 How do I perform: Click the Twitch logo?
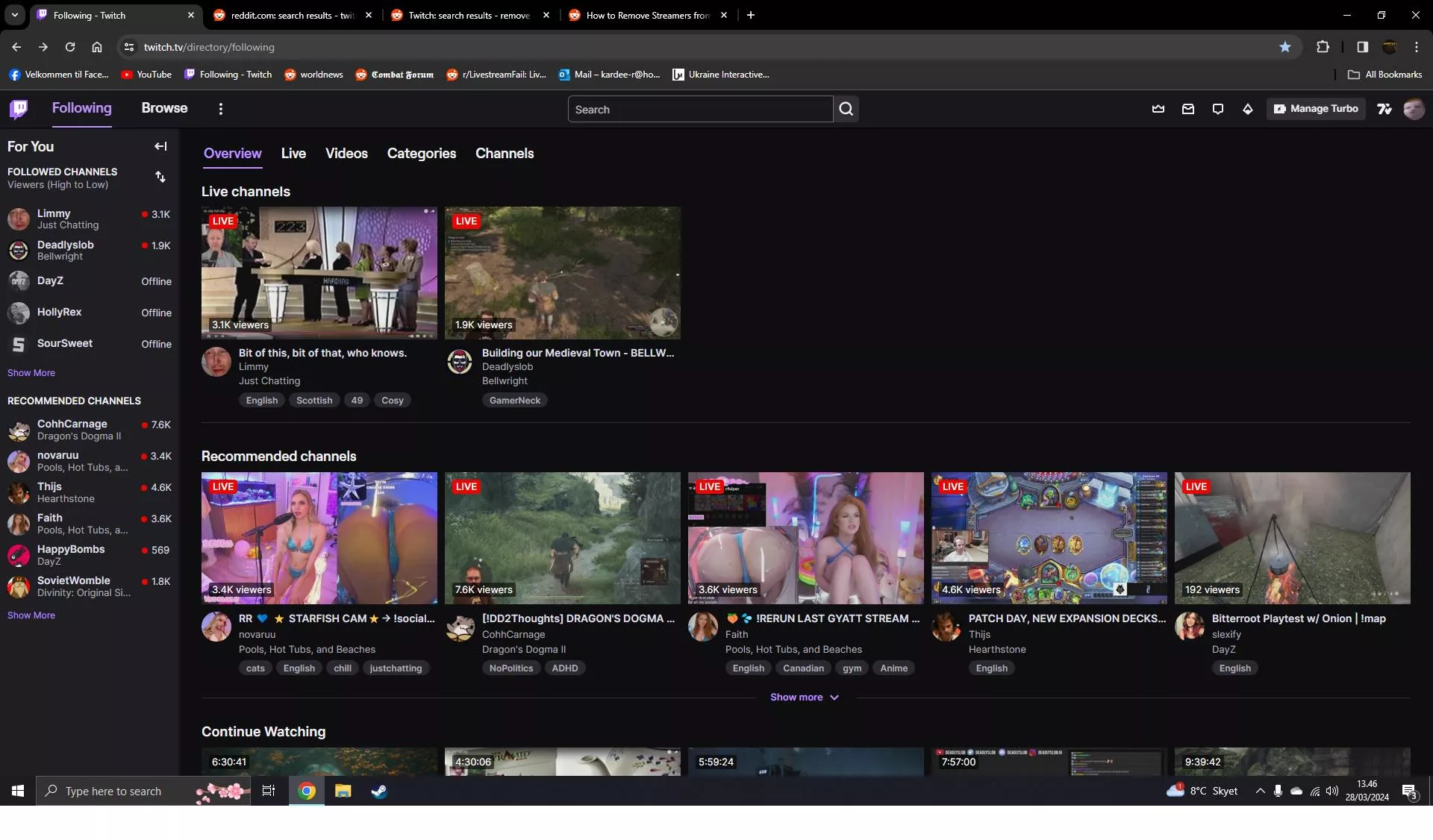(x=19, y=109)
